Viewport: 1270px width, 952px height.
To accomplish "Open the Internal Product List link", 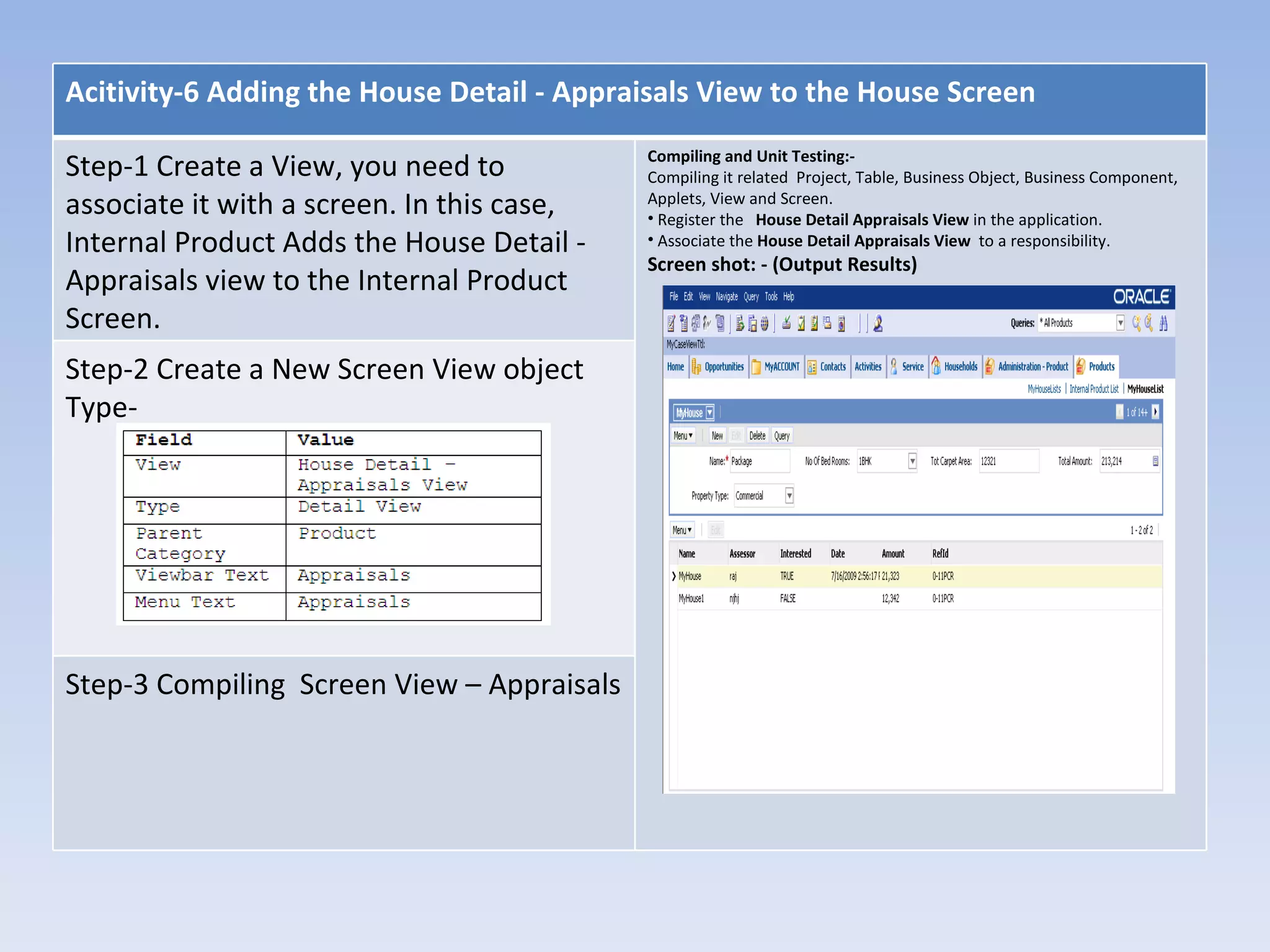I will (1094, 389).
